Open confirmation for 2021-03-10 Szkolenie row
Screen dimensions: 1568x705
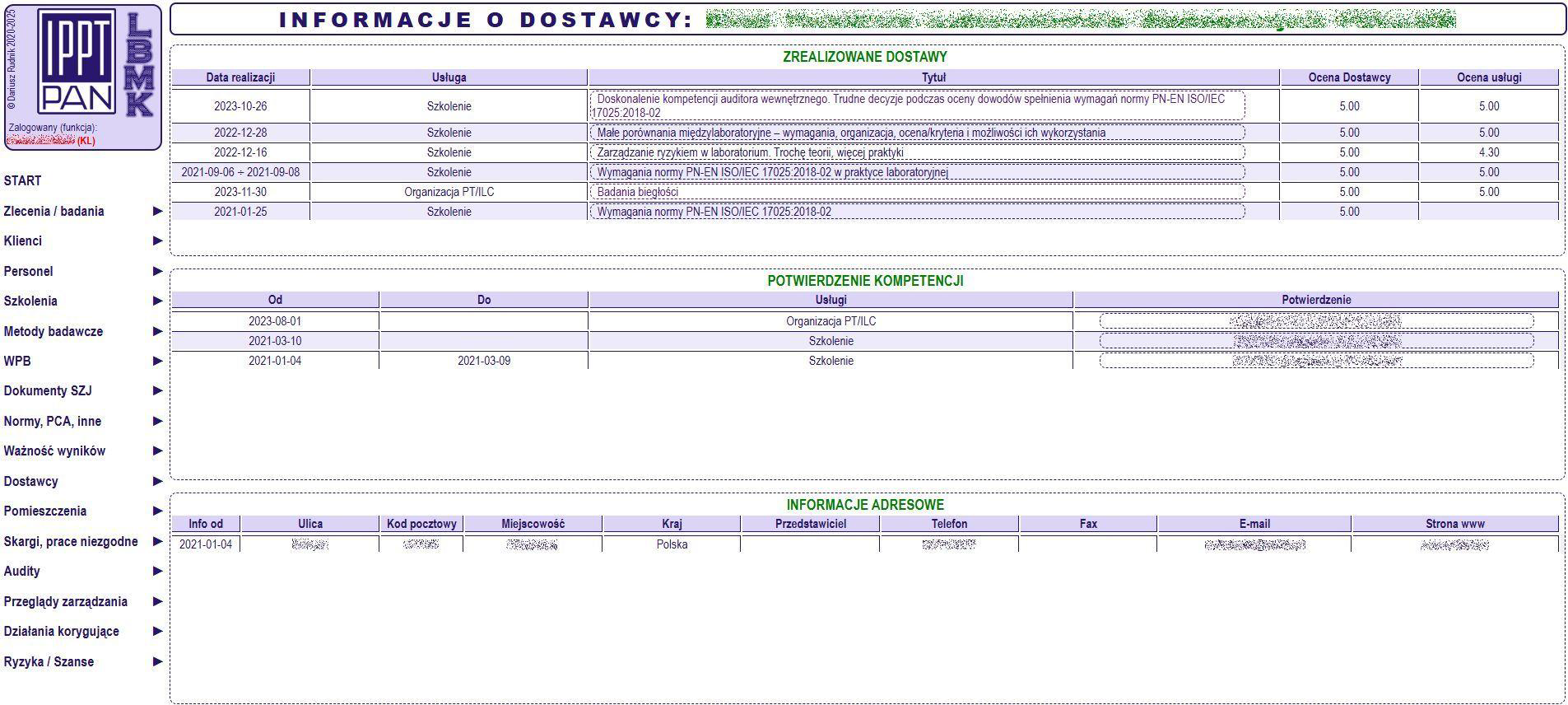coord(1316,341)
